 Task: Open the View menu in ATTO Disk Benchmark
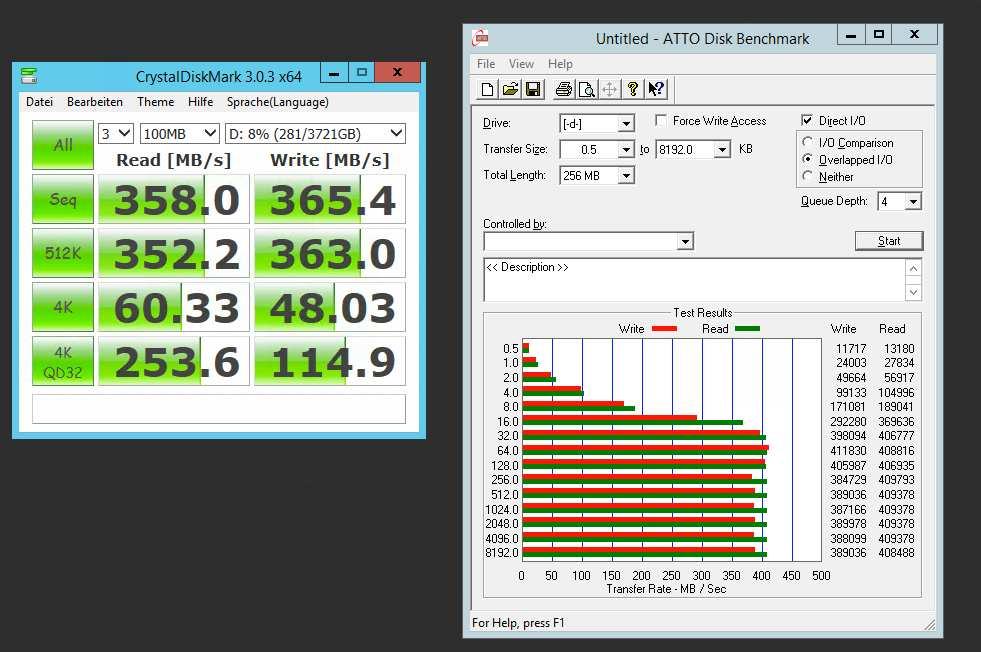coord(521,64)
